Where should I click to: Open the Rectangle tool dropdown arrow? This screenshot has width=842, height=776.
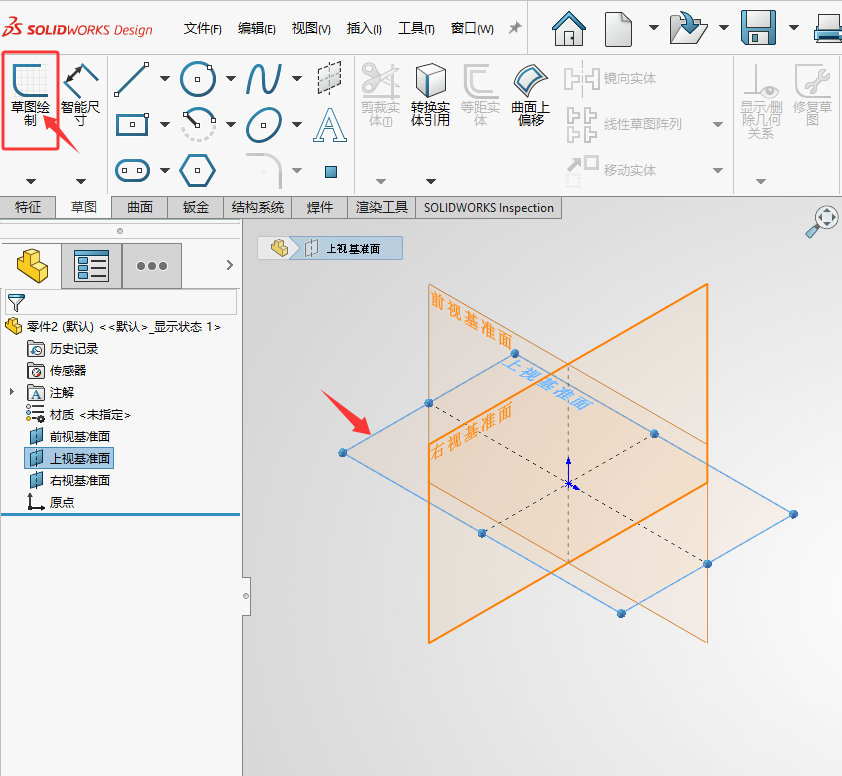[x=165, y=125]
